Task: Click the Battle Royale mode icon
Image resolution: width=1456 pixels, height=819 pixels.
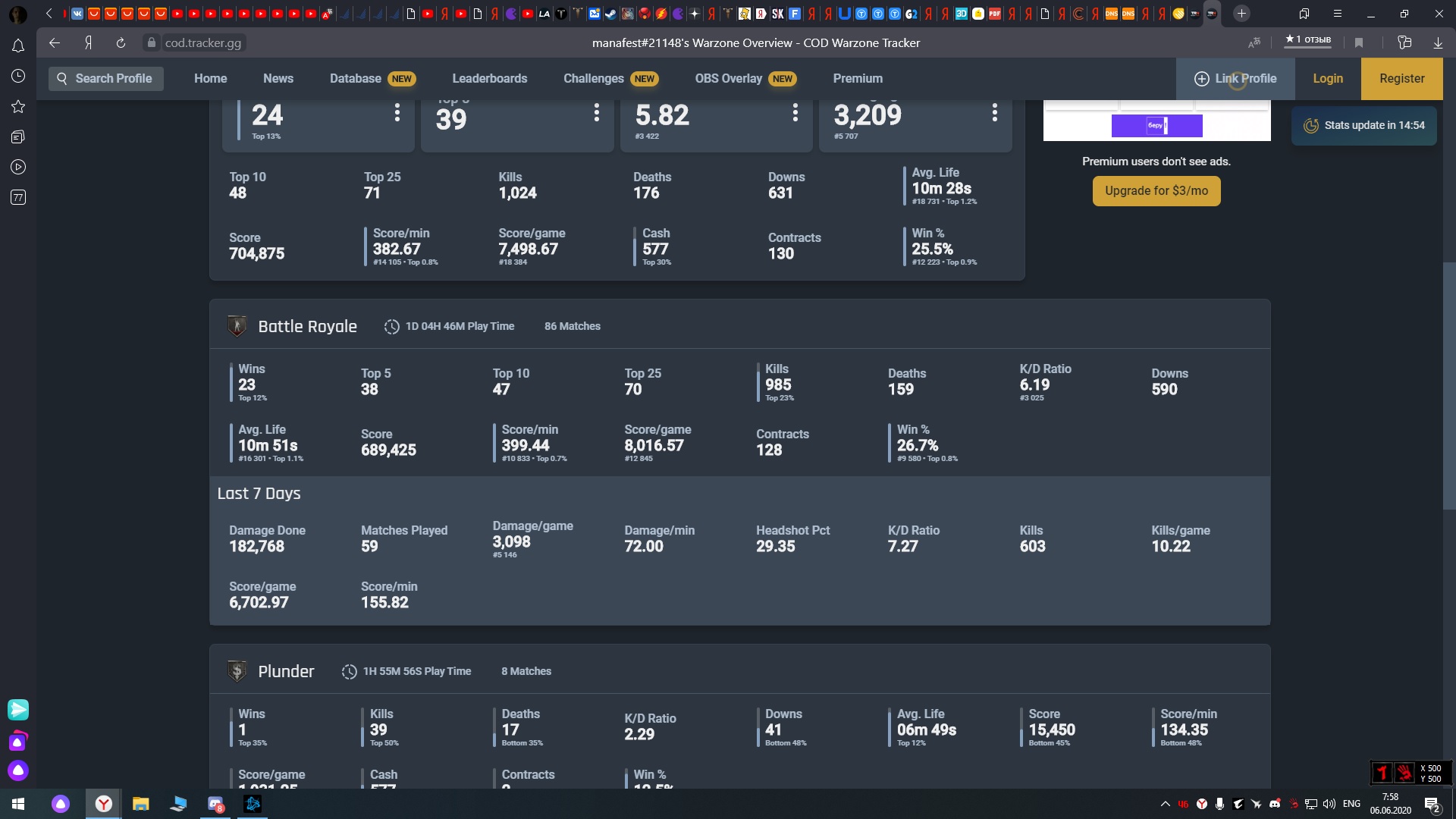Action: tap(237, 326)
